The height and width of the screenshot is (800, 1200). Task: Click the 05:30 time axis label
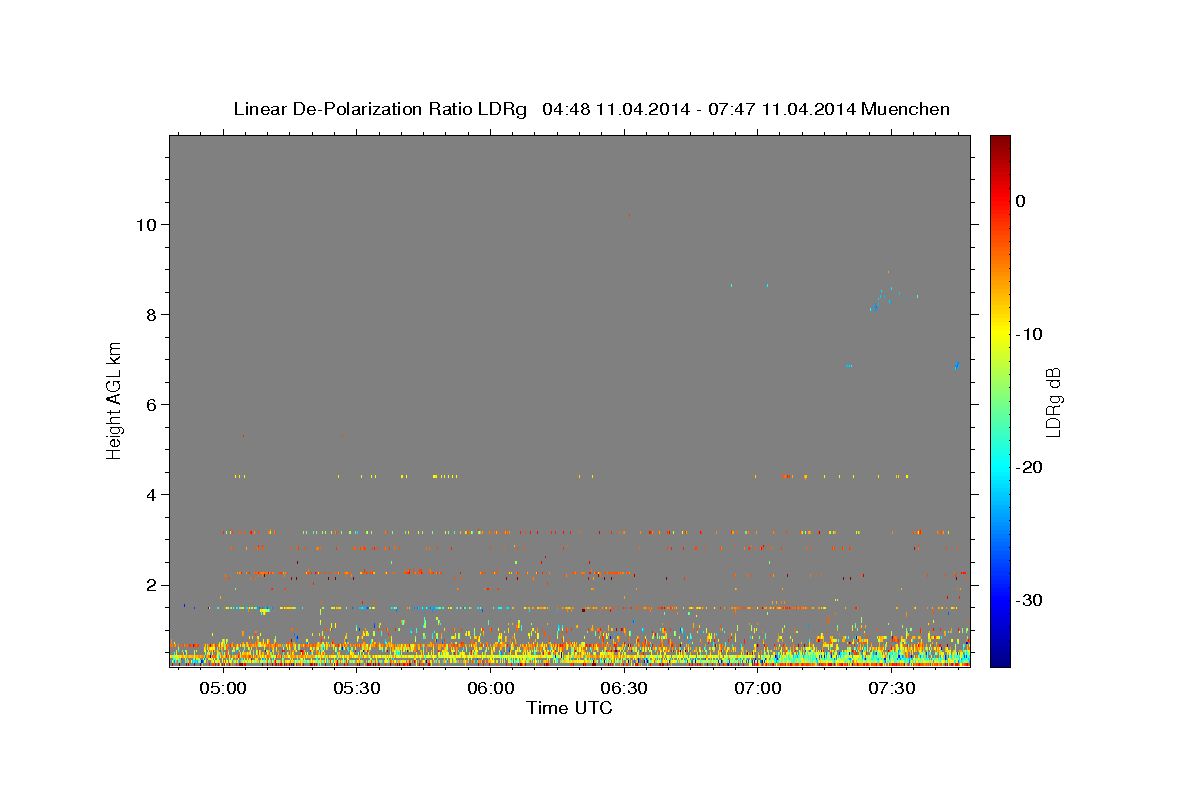357,689
